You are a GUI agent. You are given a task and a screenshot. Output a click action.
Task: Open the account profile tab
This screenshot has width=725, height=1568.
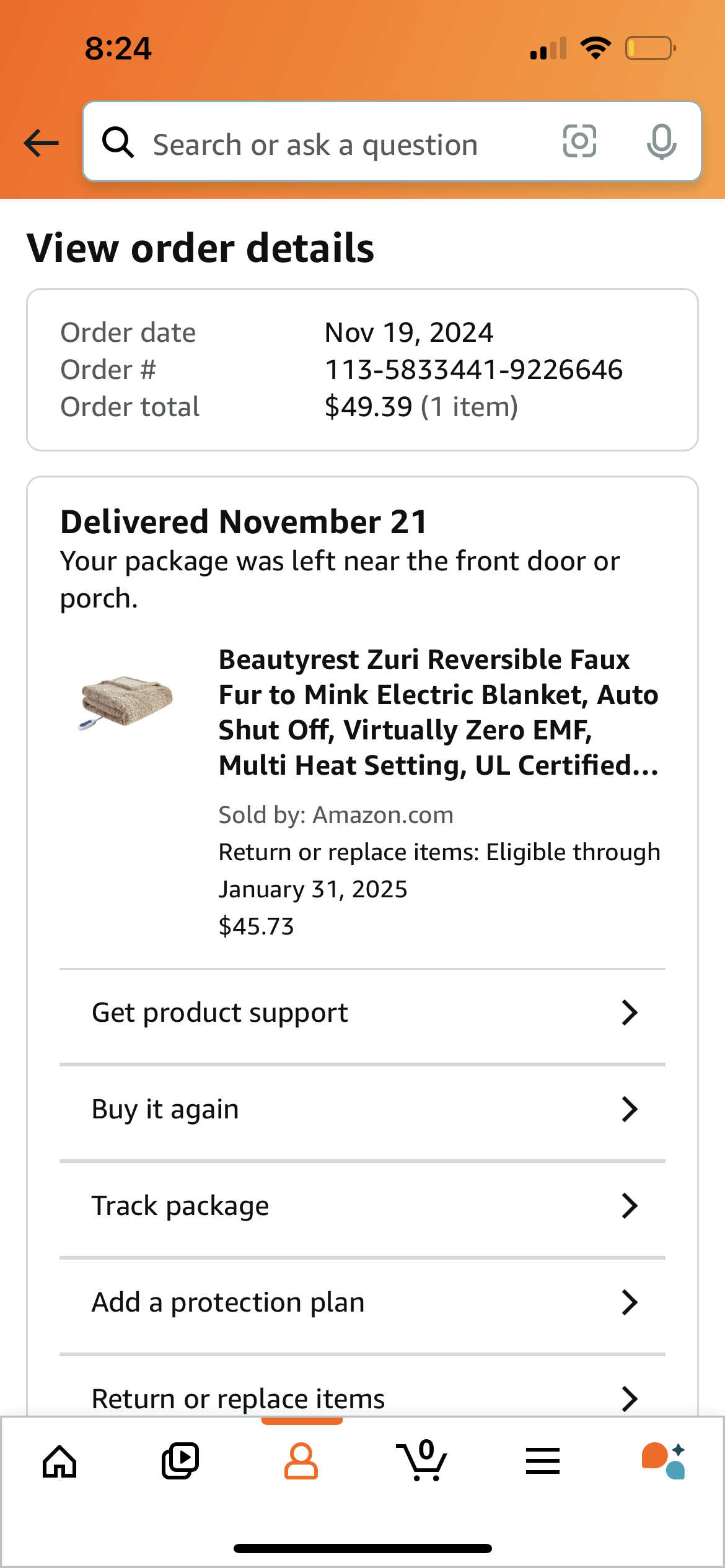point(301,1461)
